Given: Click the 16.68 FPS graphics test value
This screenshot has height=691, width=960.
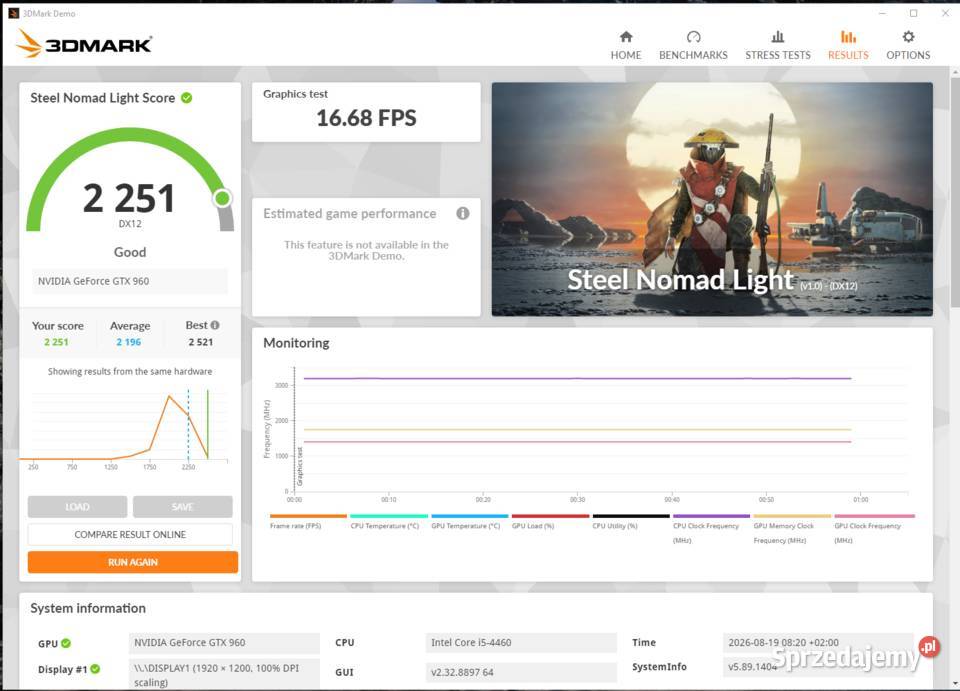Looking at the screenshot, I should [366, 118].
